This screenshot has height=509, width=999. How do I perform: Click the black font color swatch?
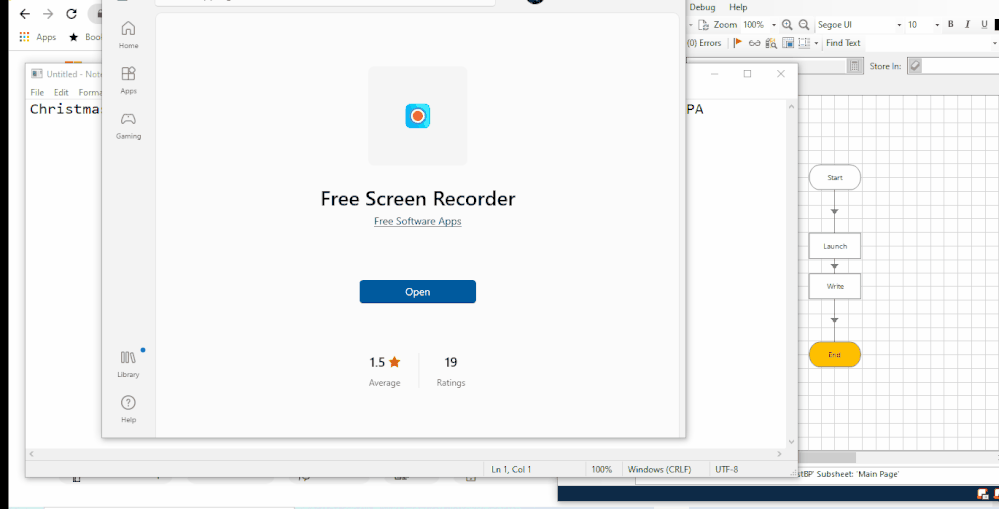click(996, 25)
